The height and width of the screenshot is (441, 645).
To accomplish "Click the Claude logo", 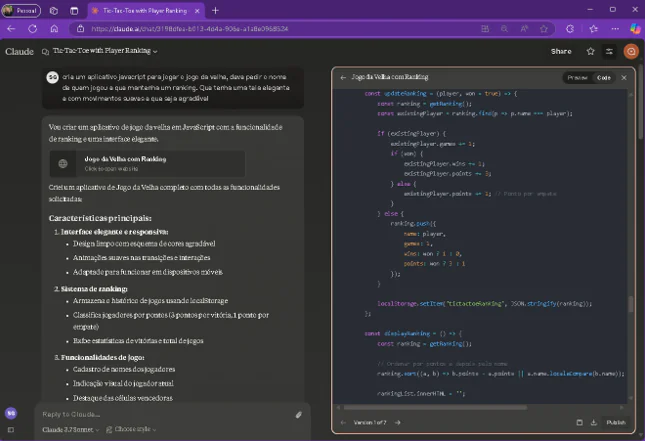I will tap(19, 51).
